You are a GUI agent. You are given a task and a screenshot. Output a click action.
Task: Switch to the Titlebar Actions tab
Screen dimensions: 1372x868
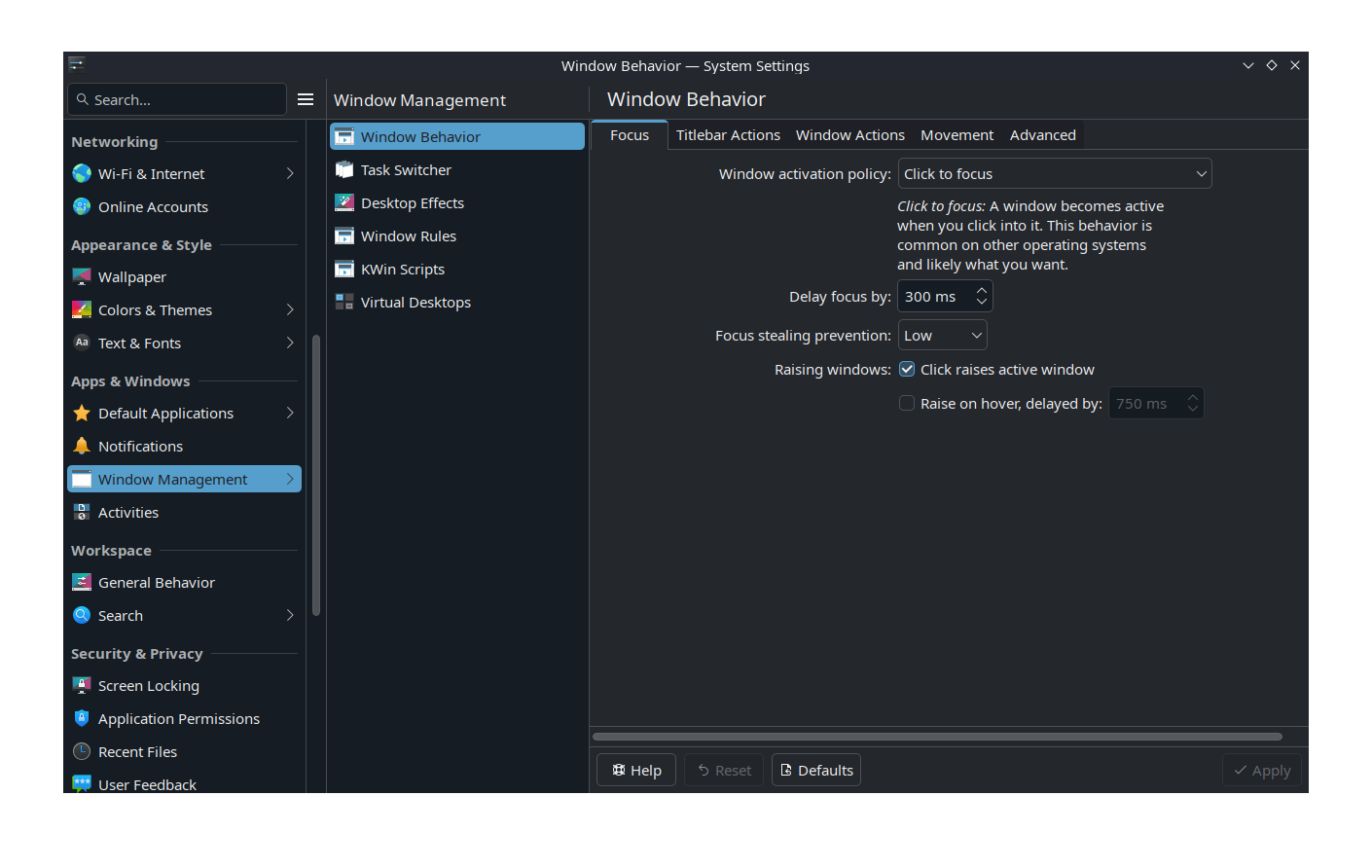point(728,135)
